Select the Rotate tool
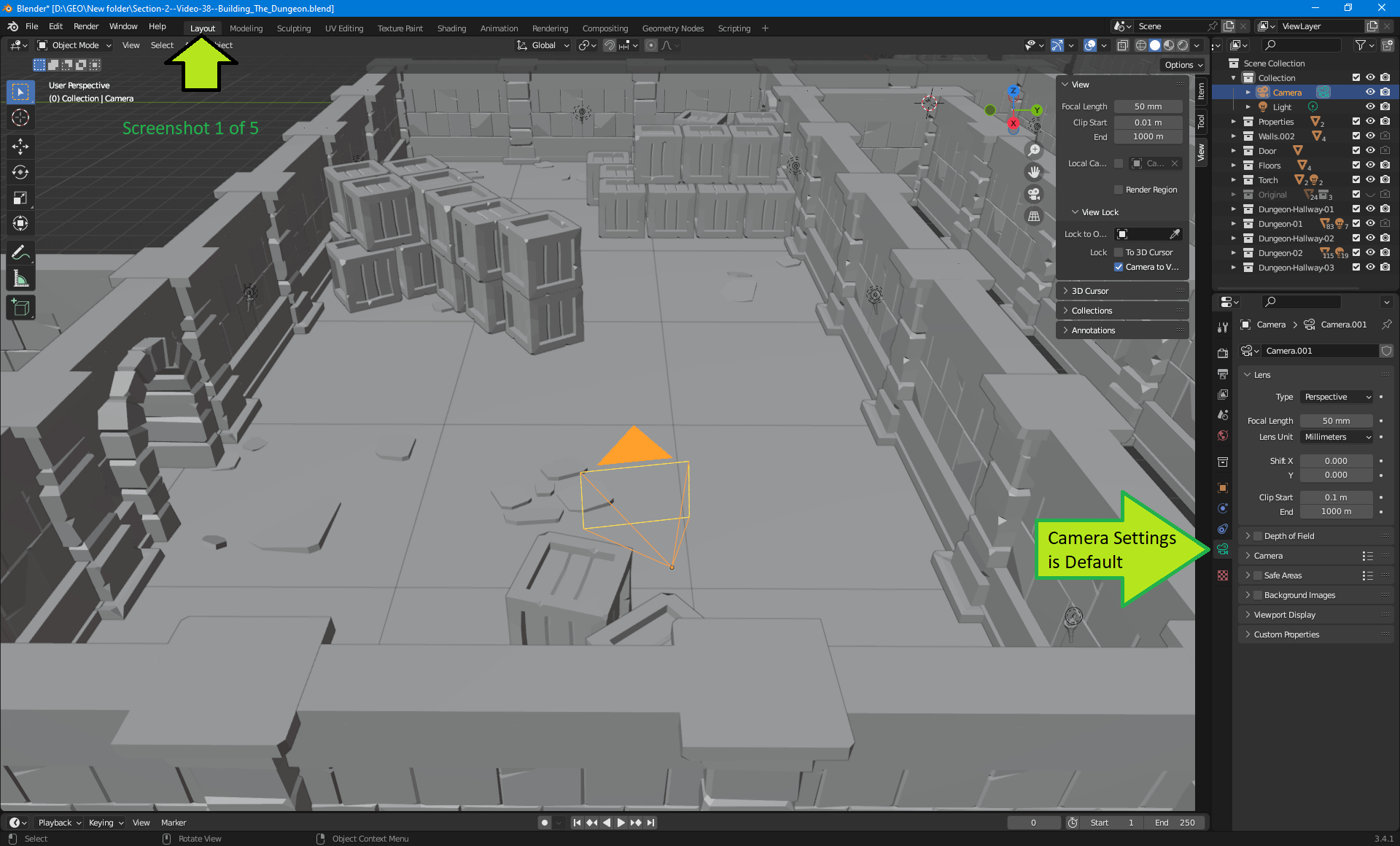Image resolution: width=1400 pixels, height=846 pixels. point(20,172)
